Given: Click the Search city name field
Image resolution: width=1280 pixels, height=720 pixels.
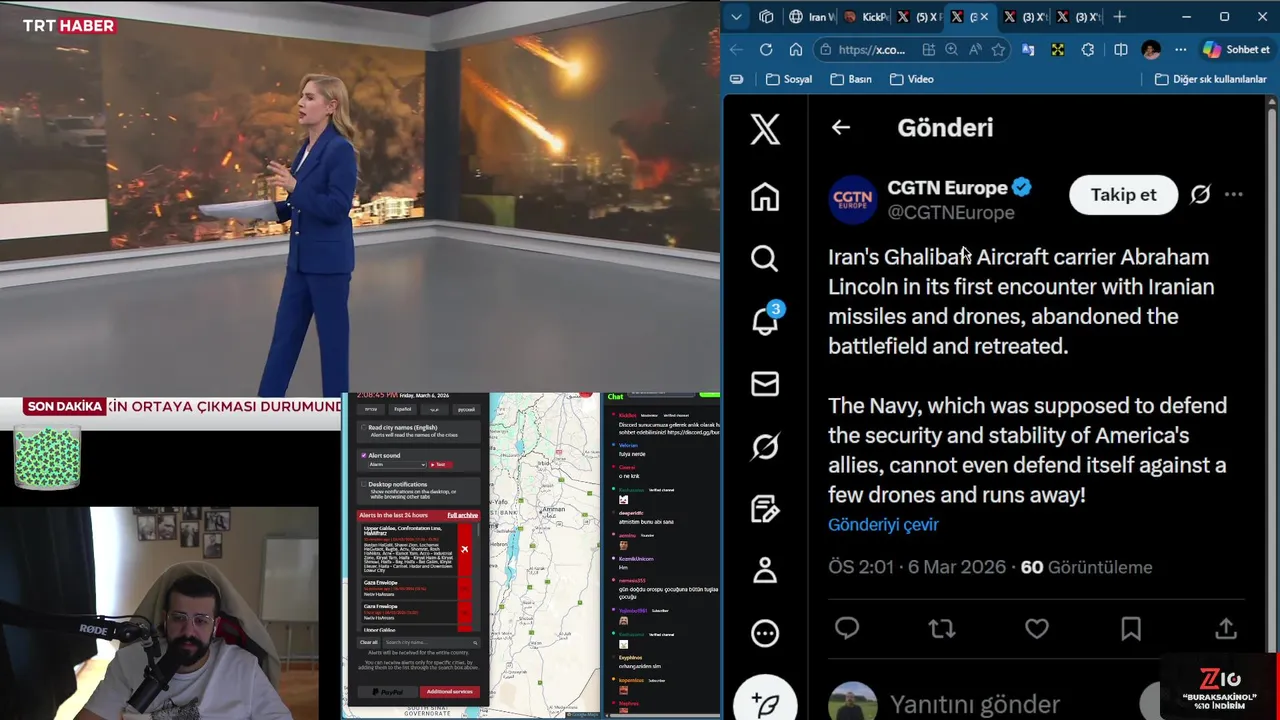Looking at the screenshot, I should [431, 642].
